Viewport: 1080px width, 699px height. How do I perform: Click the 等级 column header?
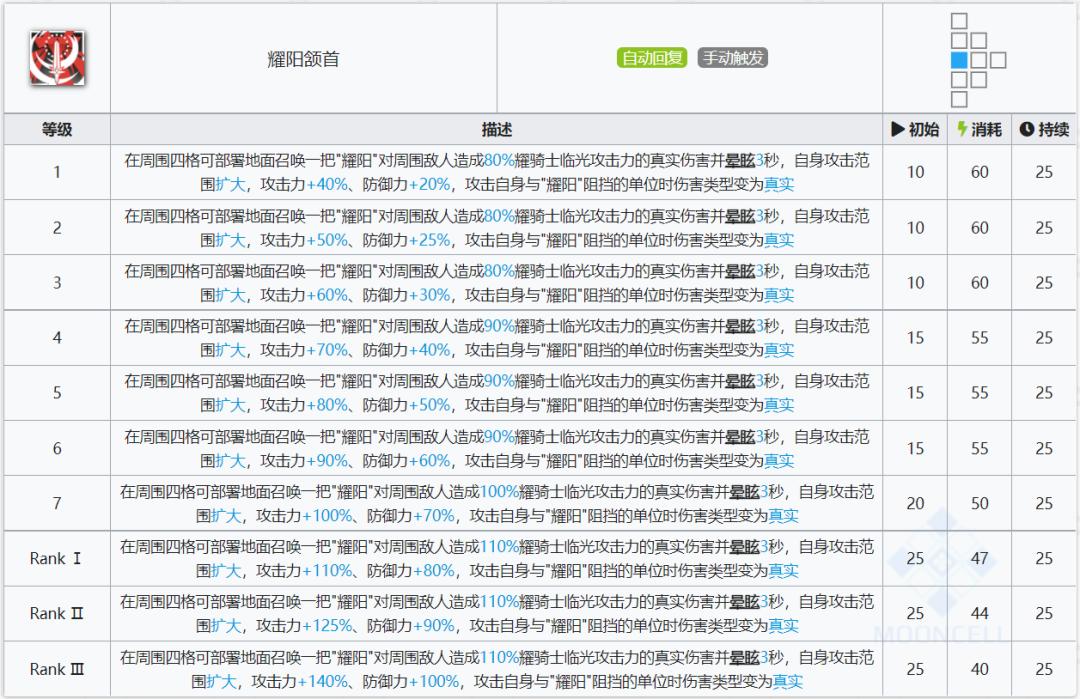point(56,129)
